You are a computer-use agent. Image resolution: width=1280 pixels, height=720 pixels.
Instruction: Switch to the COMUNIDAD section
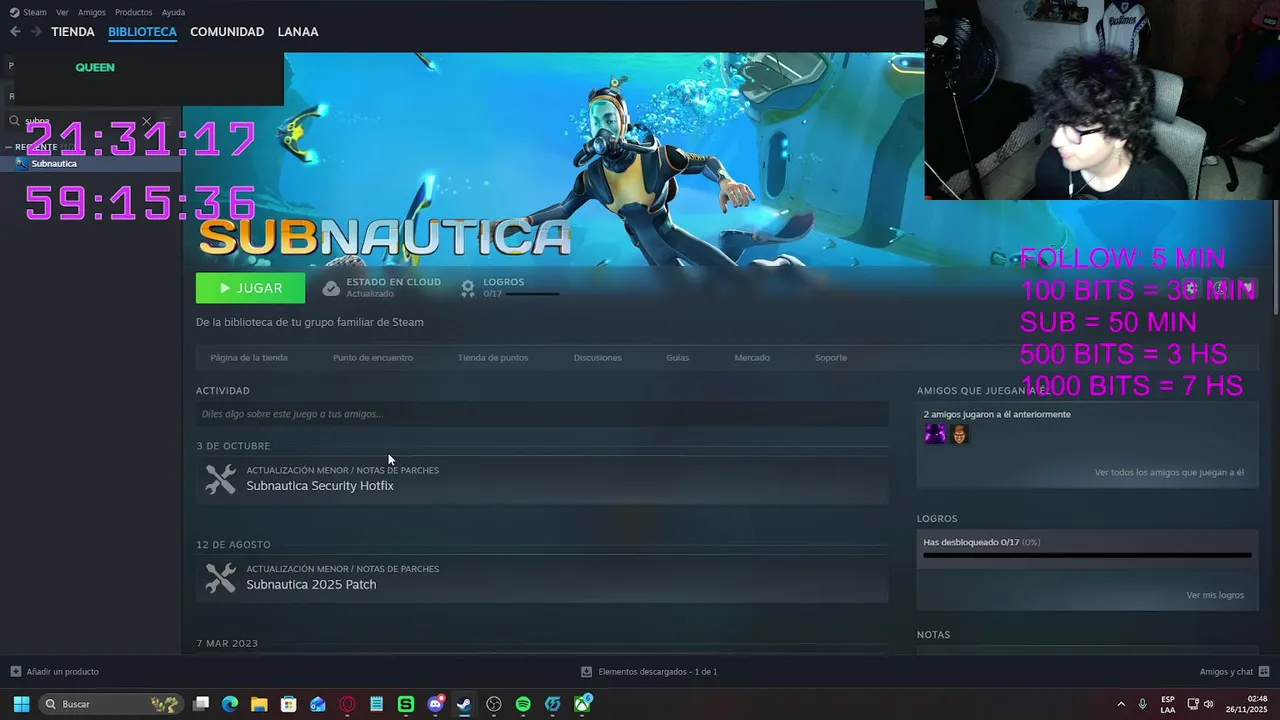pyautogui.click(x=227, y=32)
